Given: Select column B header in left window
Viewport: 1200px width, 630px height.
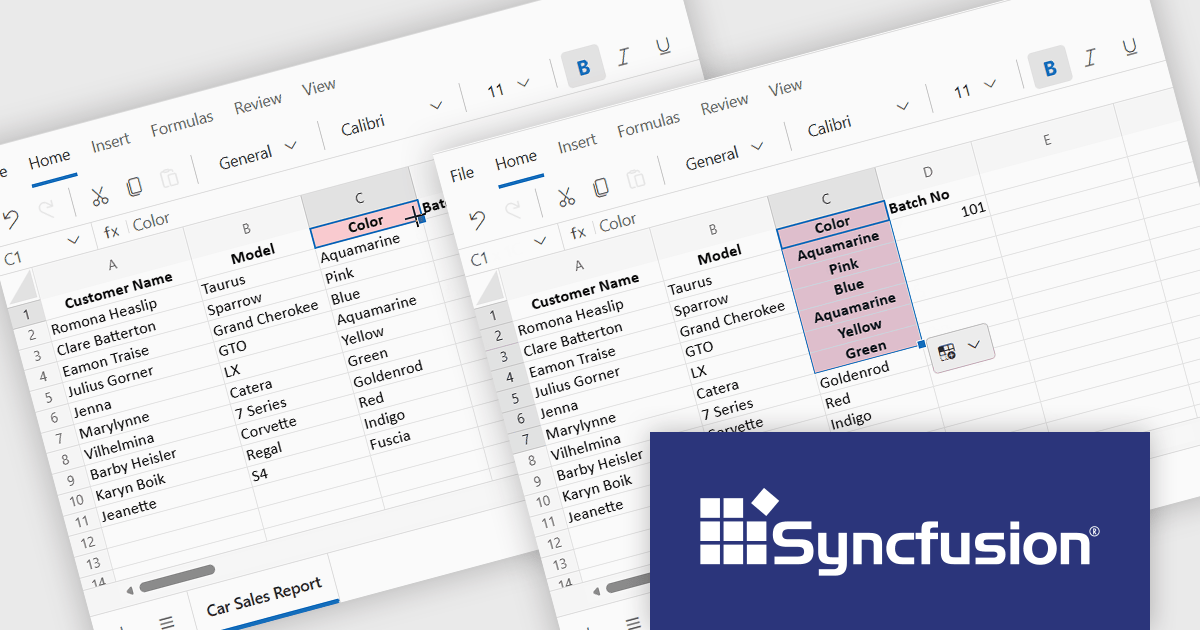Looking at the screenshot, I should (x=246, y=229).
